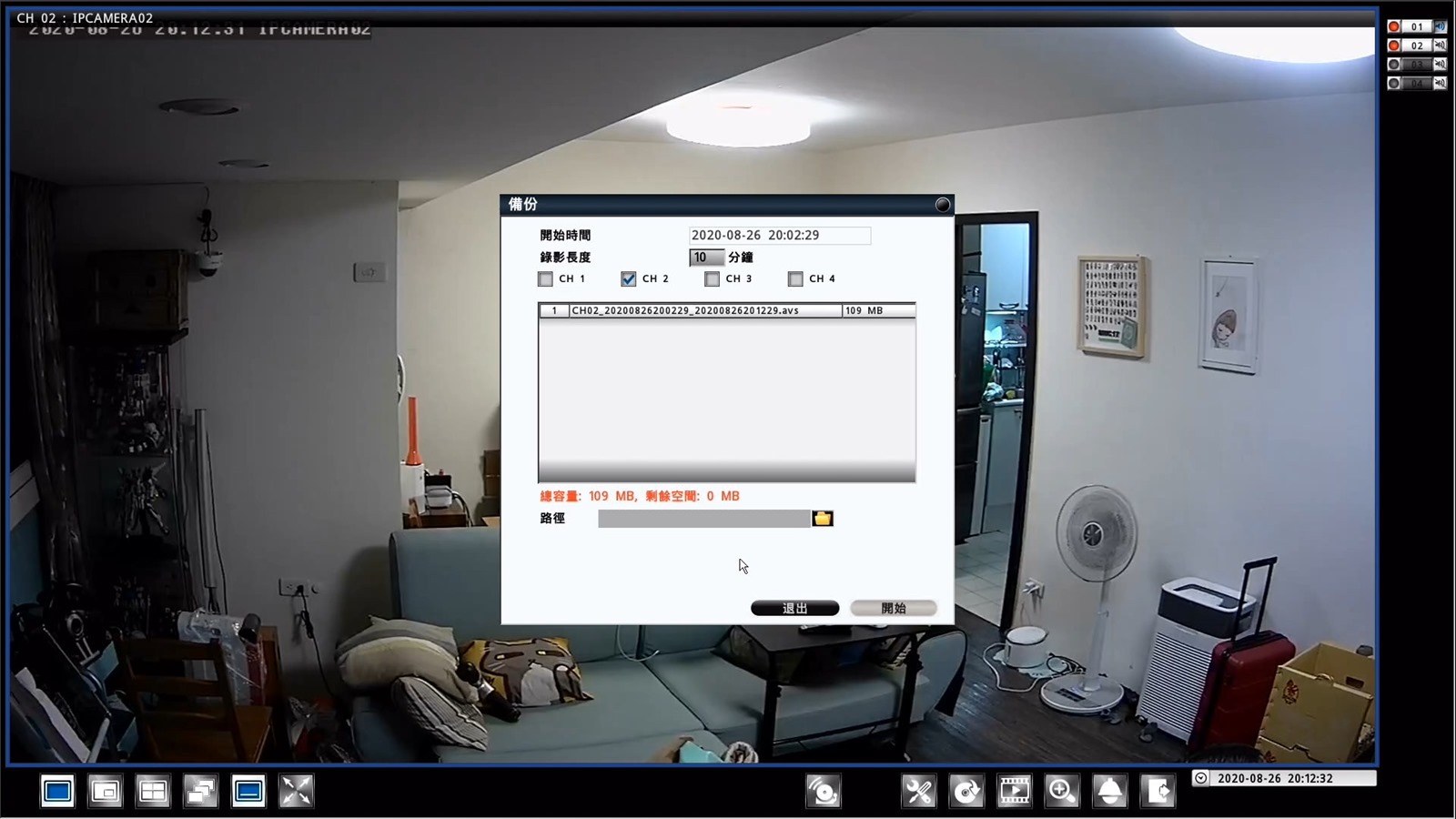Browse path with the yellow folder icon

point(823,519)
